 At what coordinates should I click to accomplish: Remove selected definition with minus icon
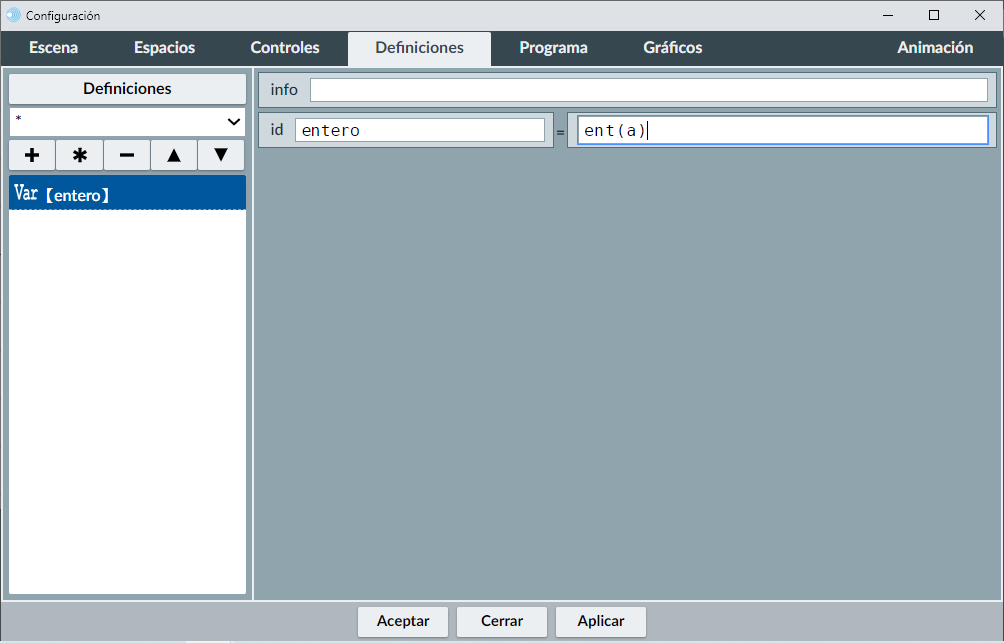(x=127, y=155)
